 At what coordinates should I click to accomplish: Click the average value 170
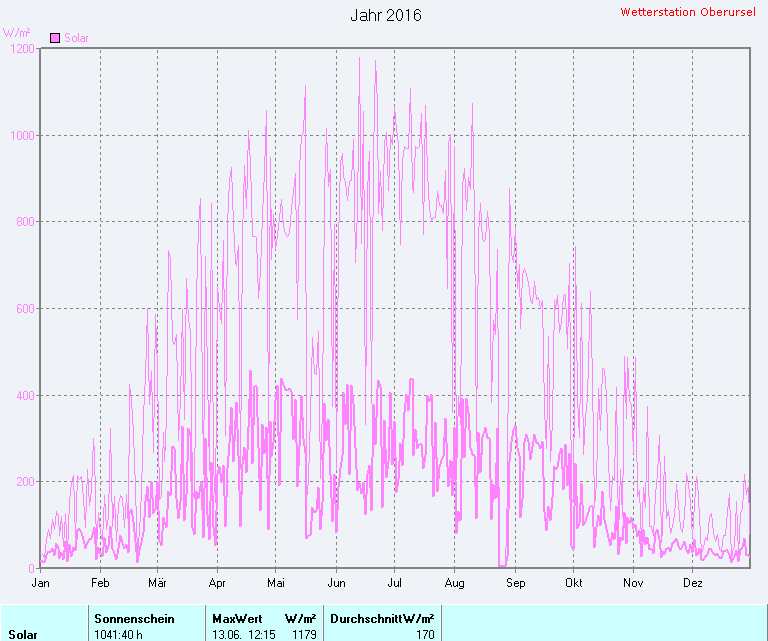(x=425, y=635)
